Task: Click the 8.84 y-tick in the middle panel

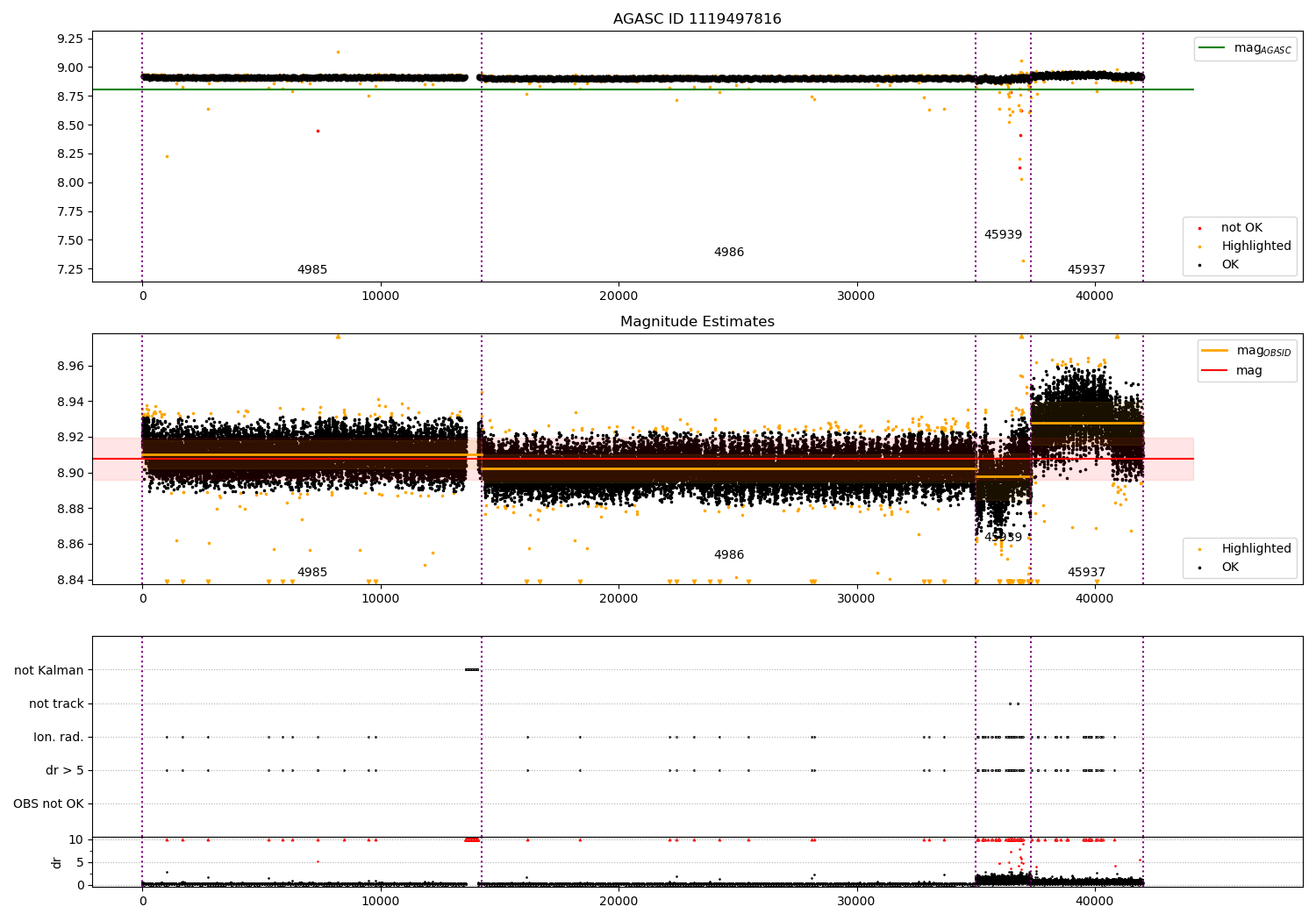Action: [x=70, y=581]
